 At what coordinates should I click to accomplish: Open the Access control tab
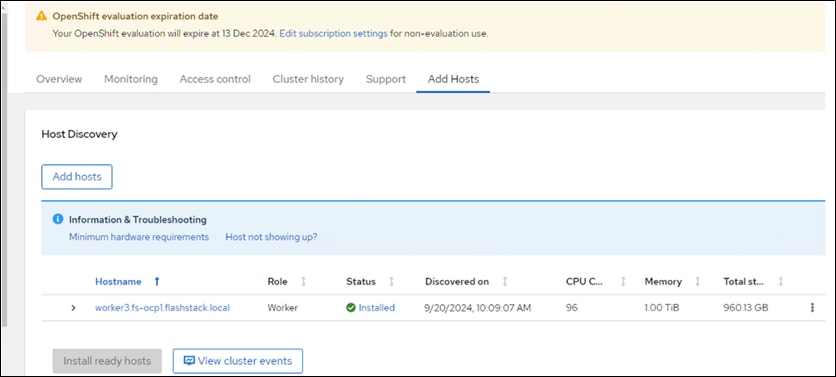(x=215, y=79)
